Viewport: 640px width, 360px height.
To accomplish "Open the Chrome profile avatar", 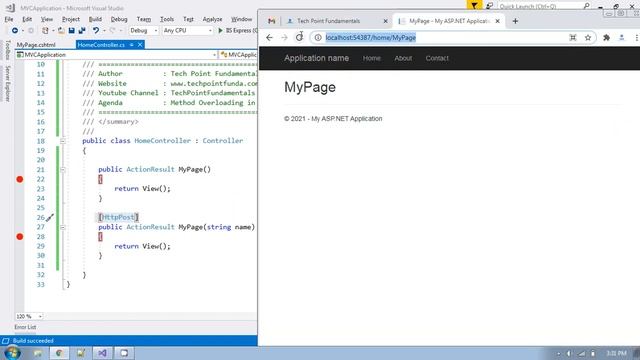I will (622, 38).
